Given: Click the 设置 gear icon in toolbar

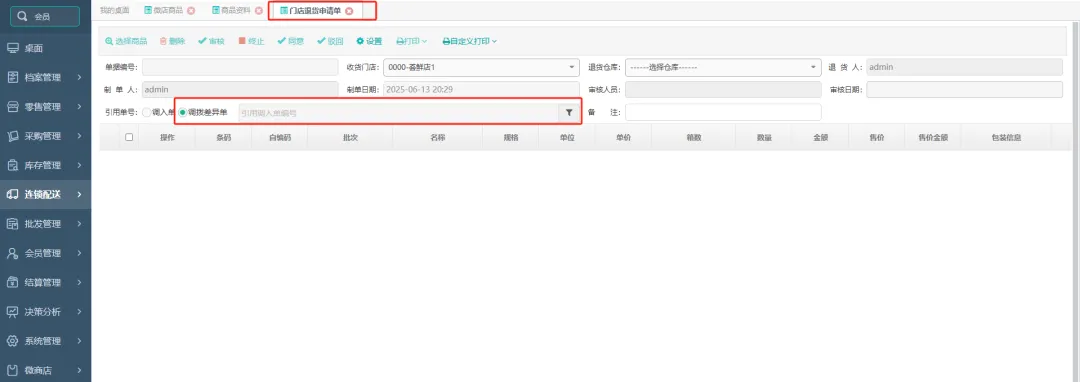Looking at the screenshot, I should (x=360, y=41).
